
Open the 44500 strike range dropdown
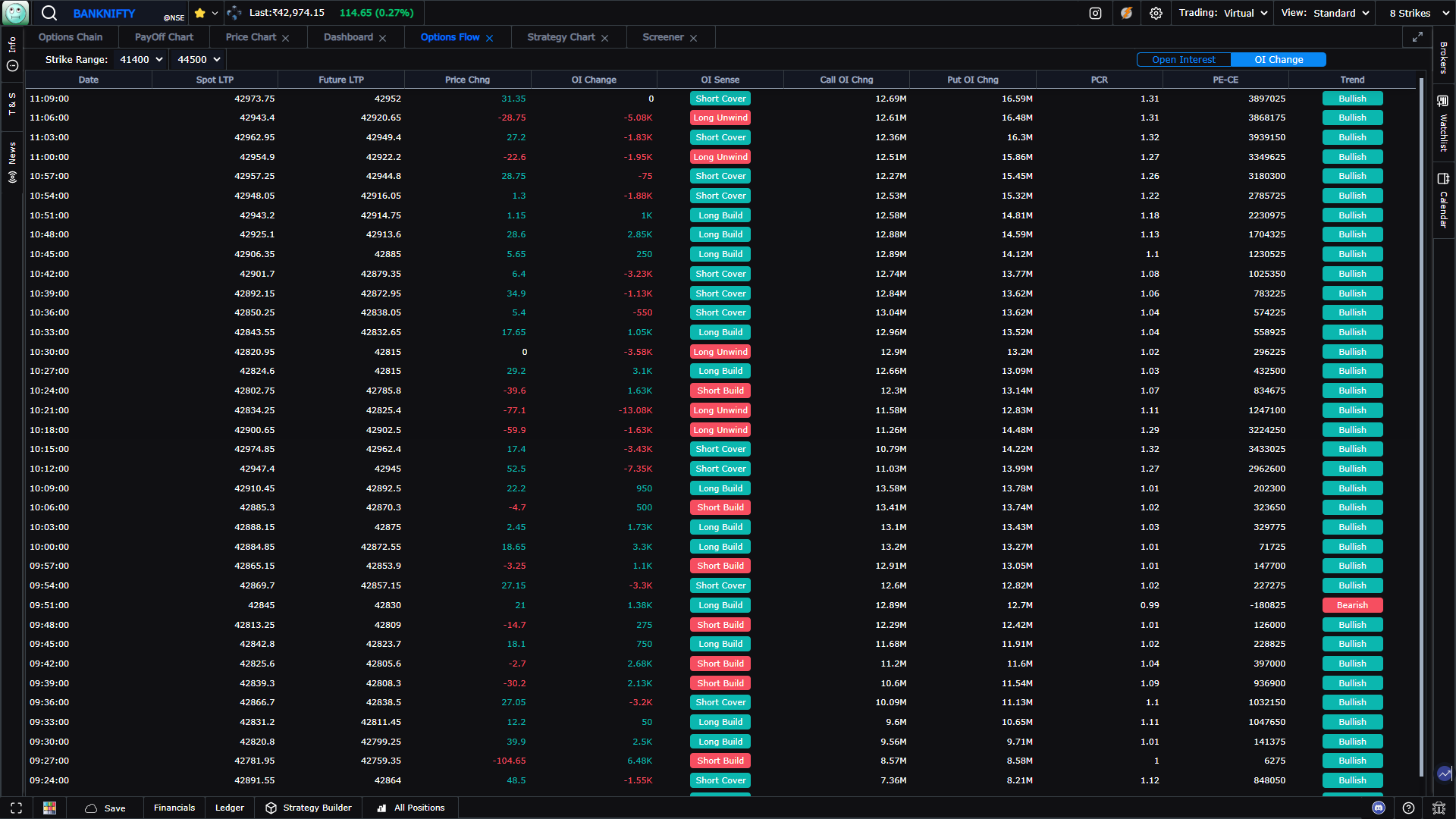coord(199,59)
